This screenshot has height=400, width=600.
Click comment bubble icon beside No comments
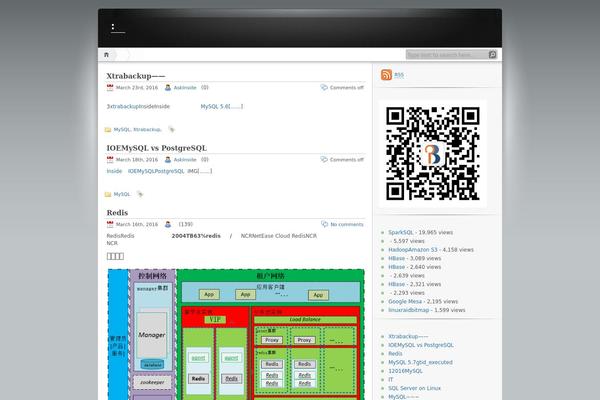(x=324, y=224)
